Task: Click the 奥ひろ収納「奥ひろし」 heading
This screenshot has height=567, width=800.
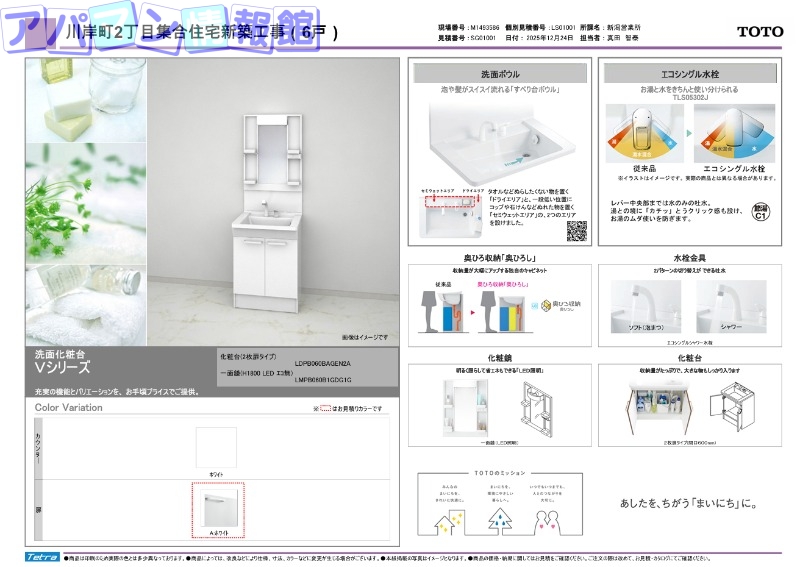Action: (499, 258)
